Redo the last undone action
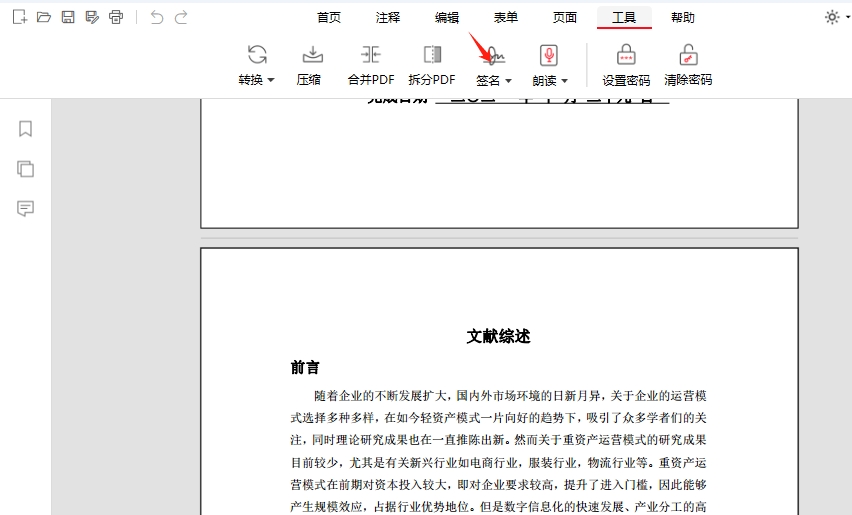852x515 pixels. point(181,17)
